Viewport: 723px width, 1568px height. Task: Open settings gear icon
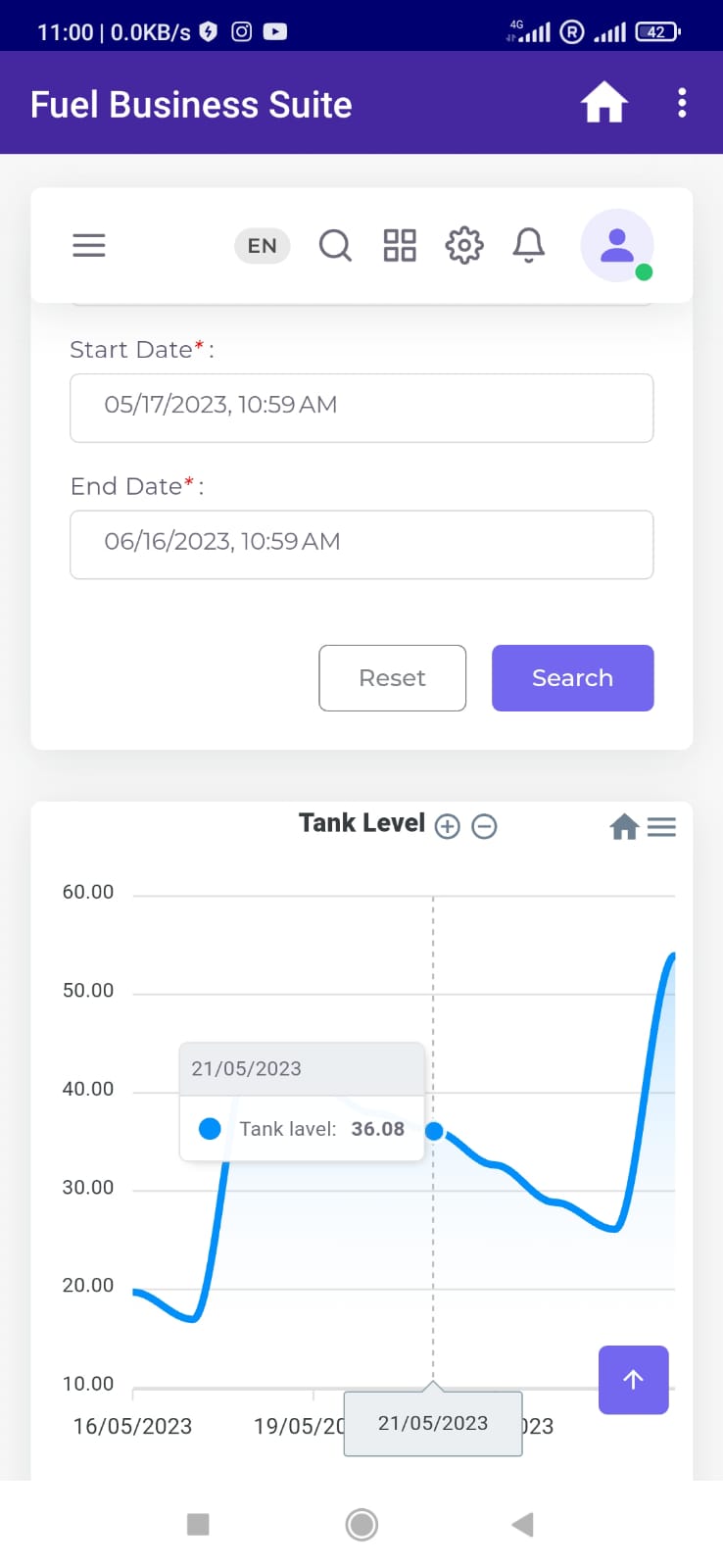(464, 245)
